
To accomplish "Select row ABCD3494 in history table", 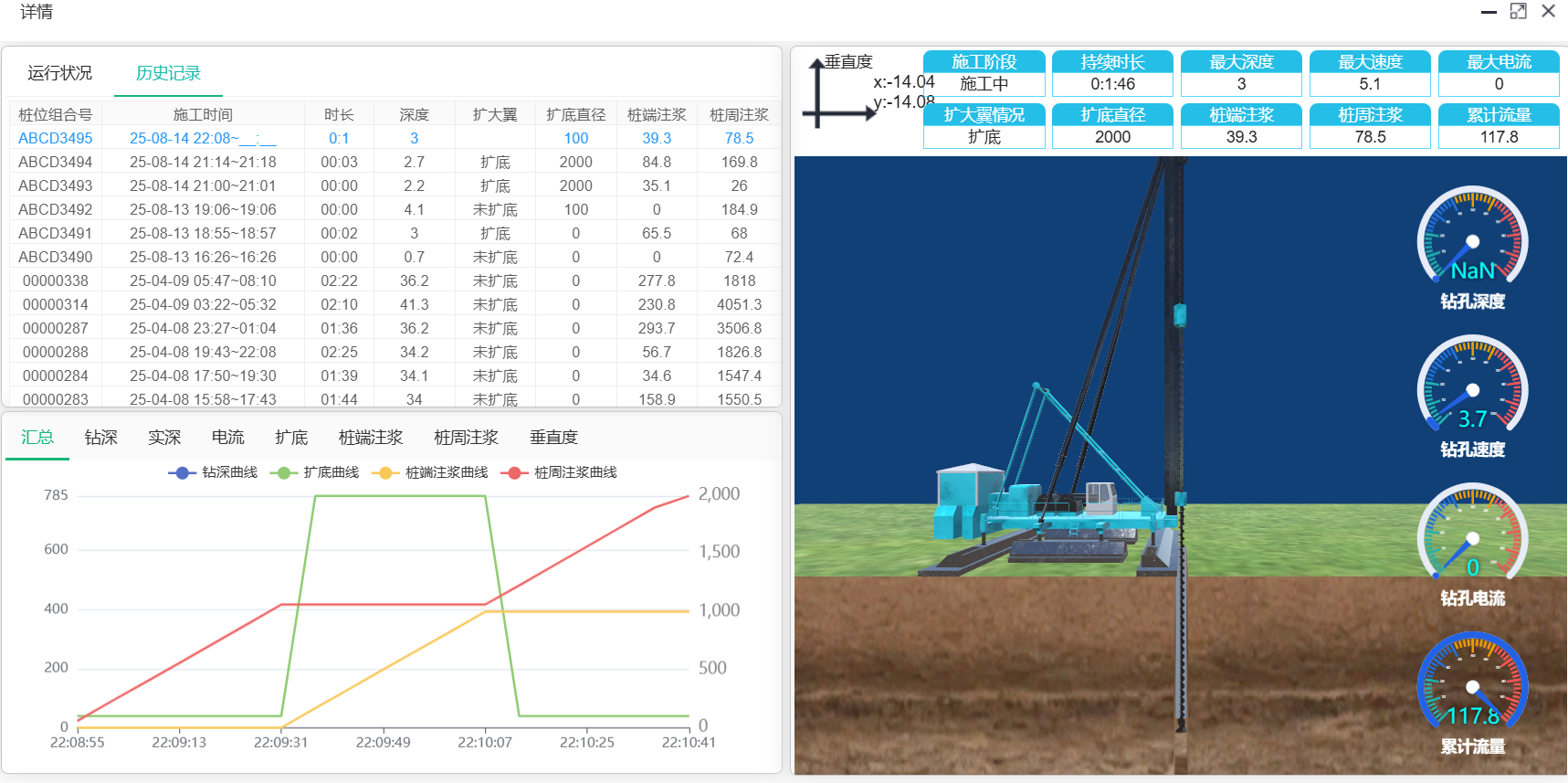I will coord(56,162).
